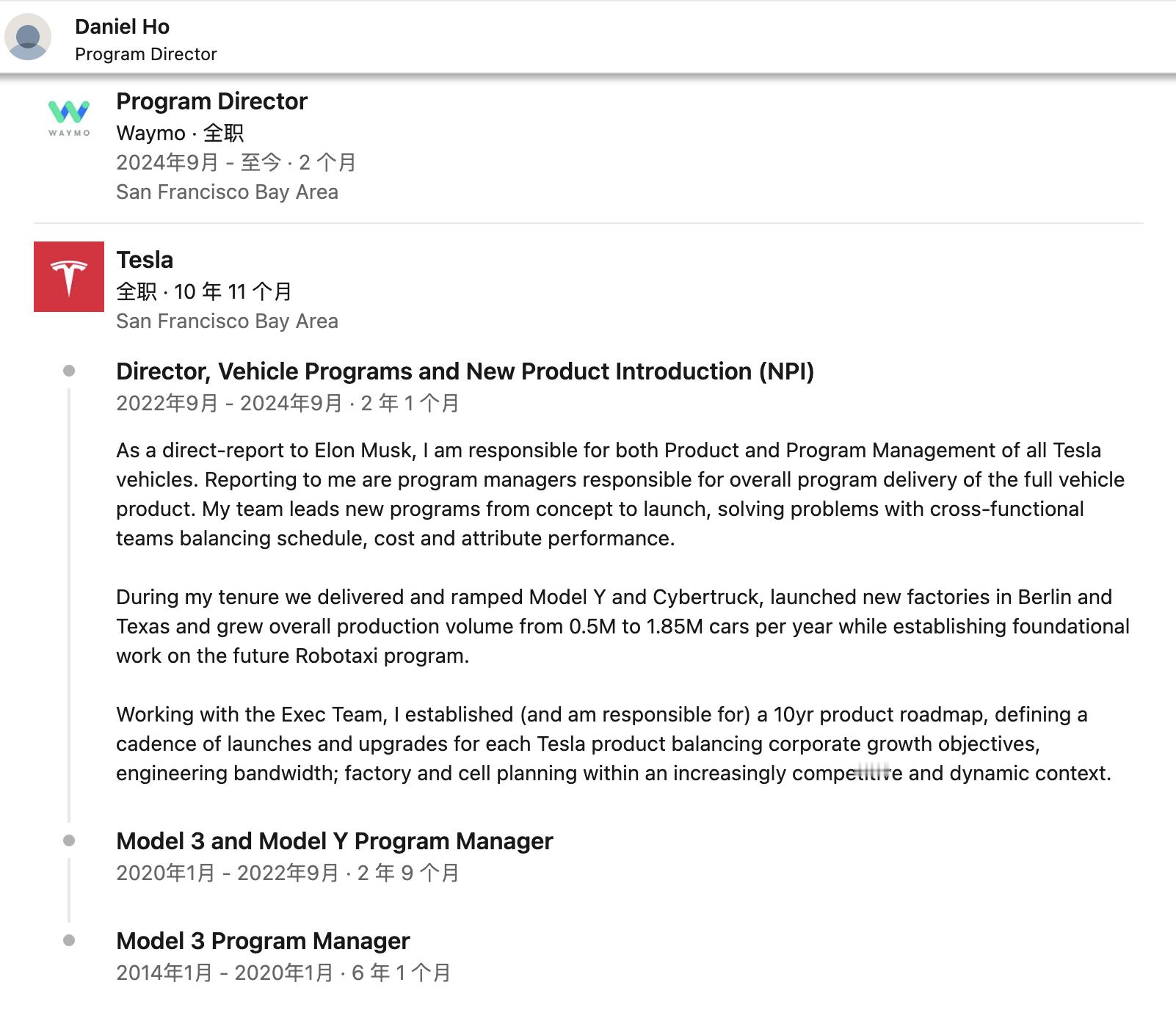This screenshot has width=1176, height=1010.
Task: Open the Tesla company logo
Action: point(69,277)
